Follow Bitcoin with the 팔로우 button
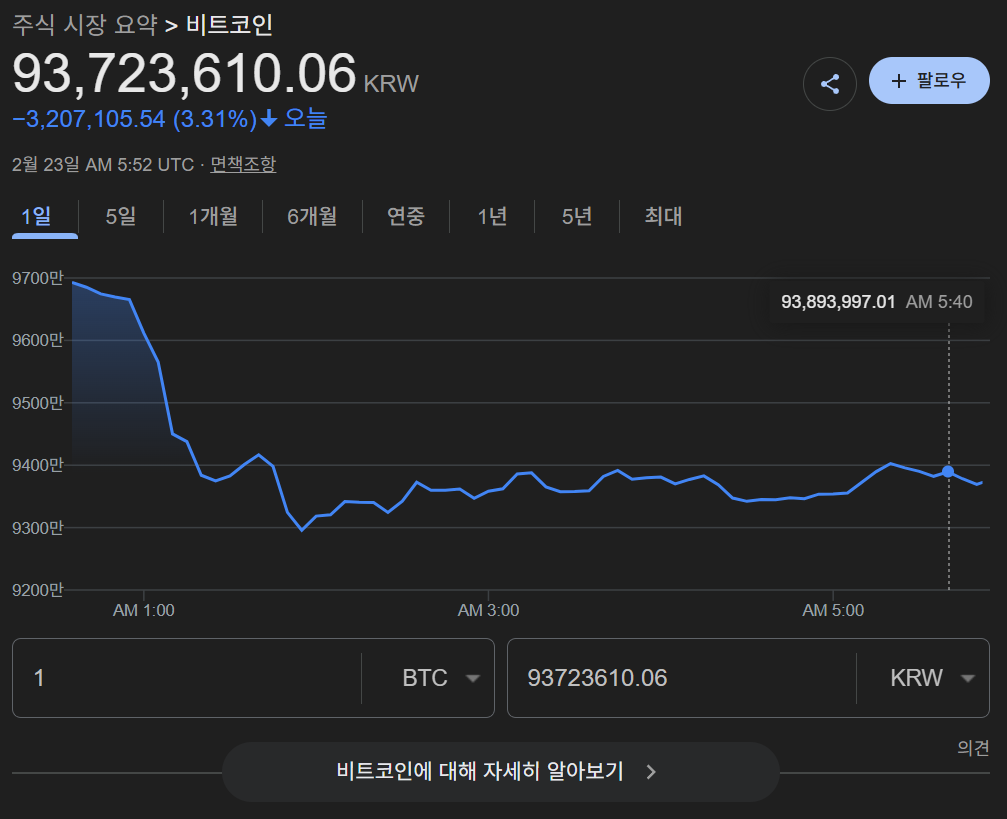The height and width of the screenshot is (819, 1007). 929,80
